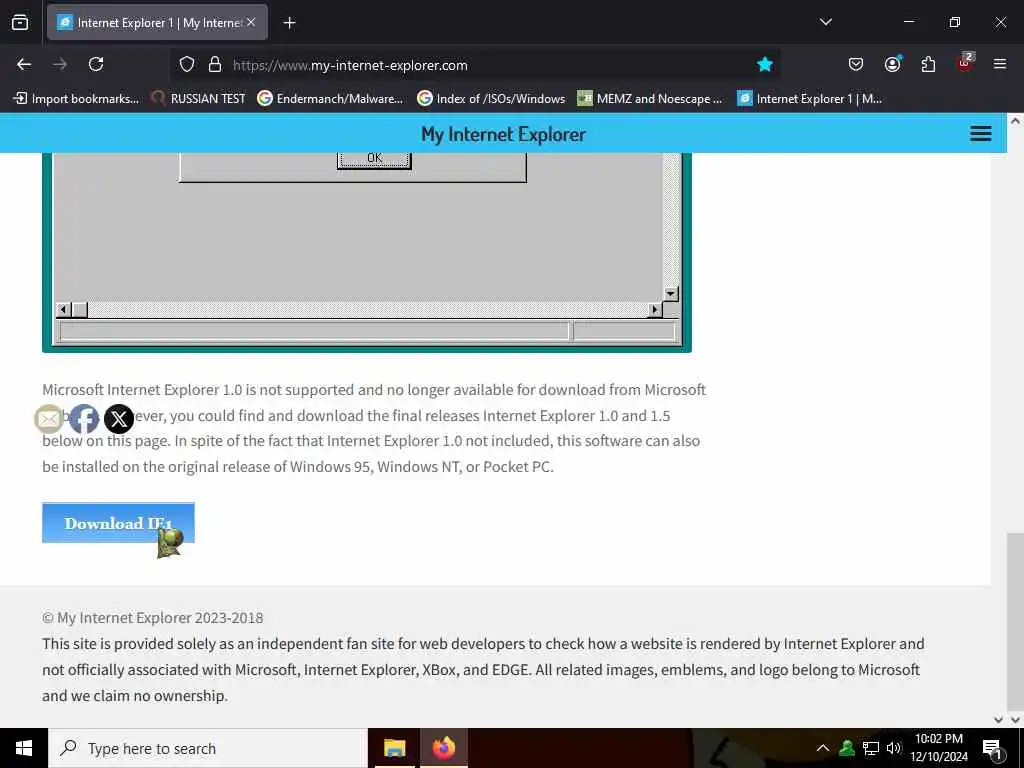Close the Internet Explorer 1 tab
This screenshot has height=768, width=1024.
pos(251,22)
